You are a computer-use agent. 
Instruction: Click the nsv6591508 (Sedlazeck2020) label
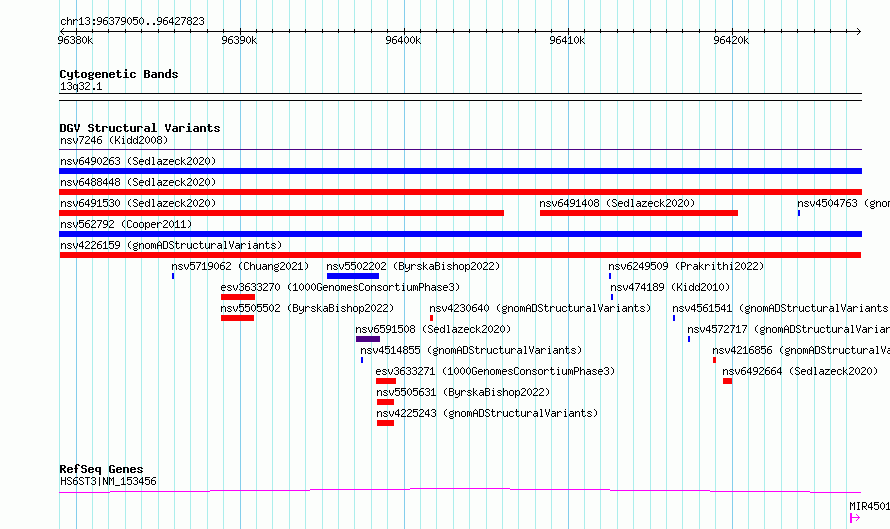coord(433,329)
